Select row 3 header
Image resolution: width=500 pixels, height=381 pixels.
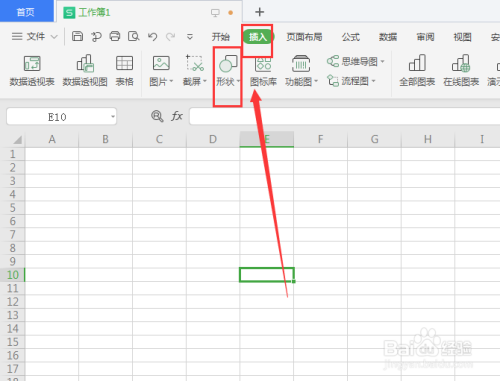click(13, 181)
